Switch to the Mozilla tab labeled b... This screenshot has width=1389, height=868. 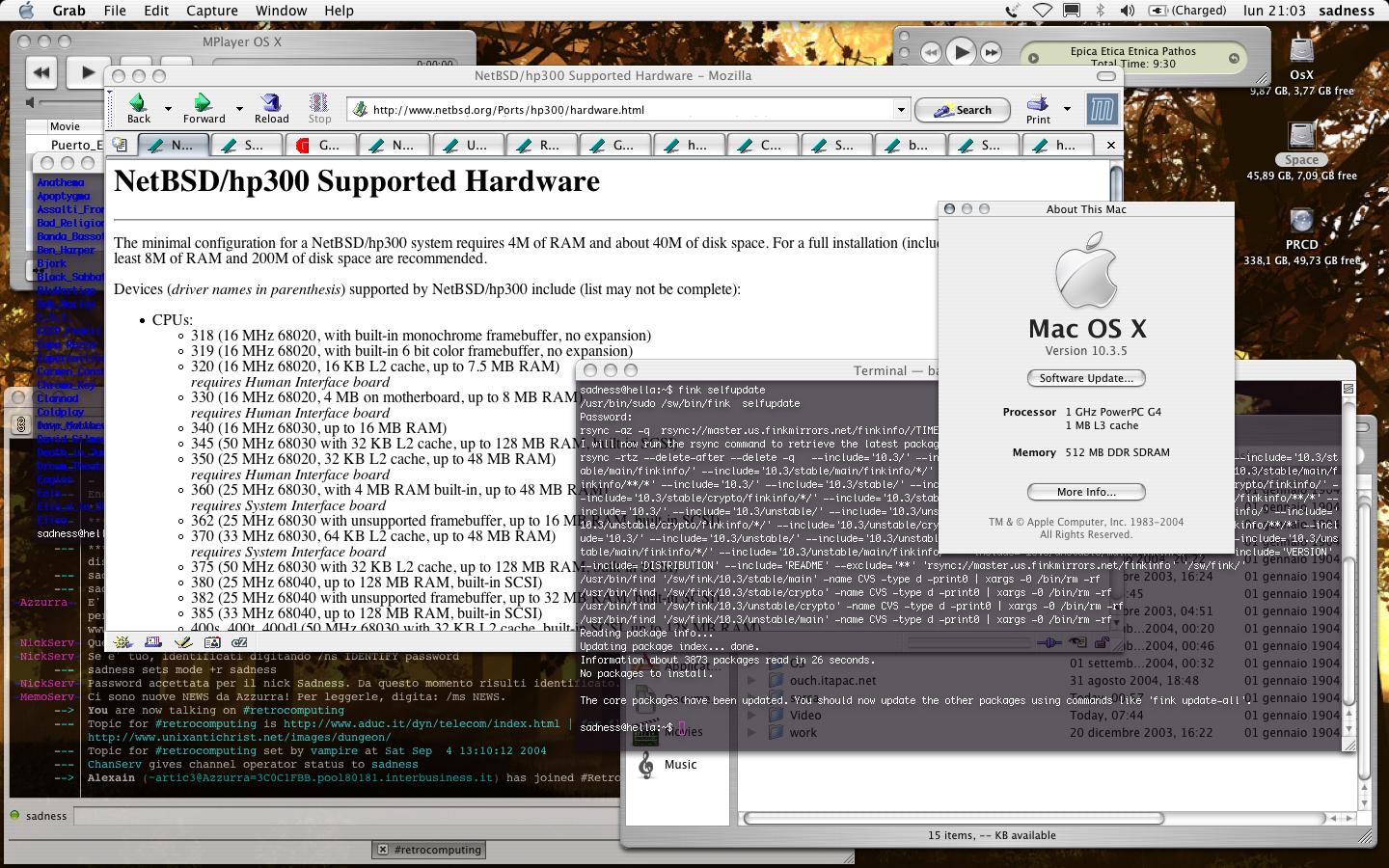910,145
